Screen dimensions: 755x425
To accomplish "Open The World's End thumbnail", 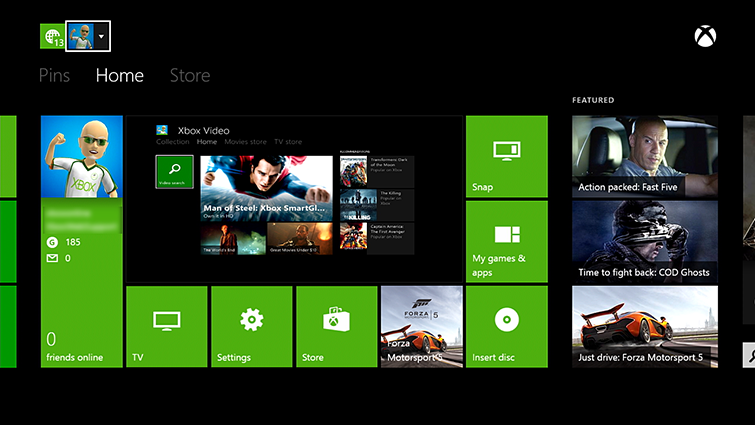I will 233,239.
